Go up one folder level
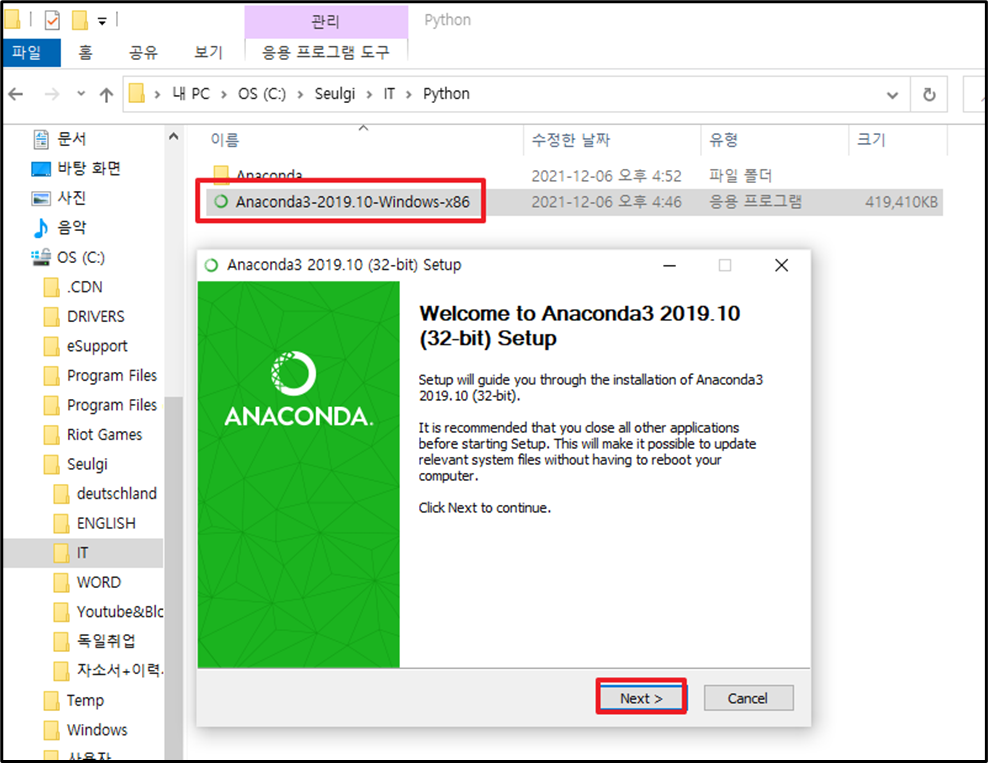Screen dimensions: 988x763 (106, 95)
